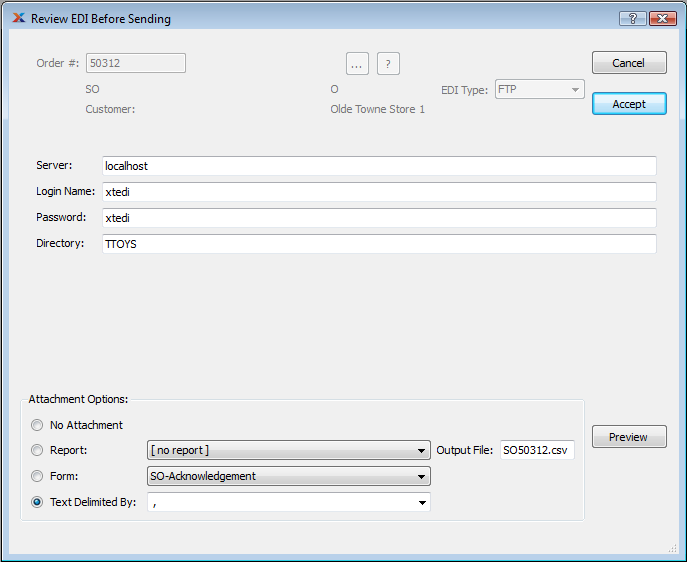This screenshot has height=562, width=687.
Task: Click the xTuple icon in title bar
Action: [18, 18]
